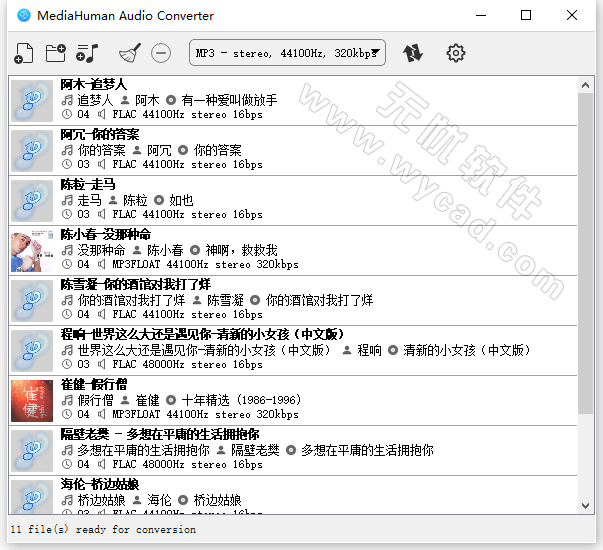Click the scrollbar down arrow
The width and height of the screenshot is (603, 550).
tap(585, 506)
